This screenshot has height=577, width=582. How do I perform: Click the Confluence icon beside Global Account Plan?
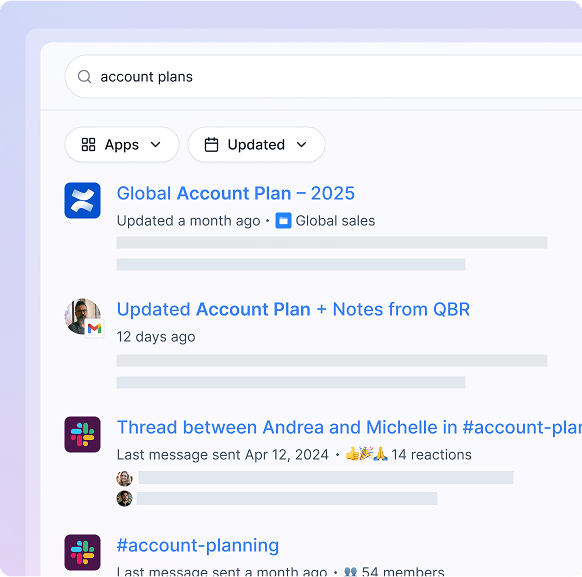click(82, 200)
